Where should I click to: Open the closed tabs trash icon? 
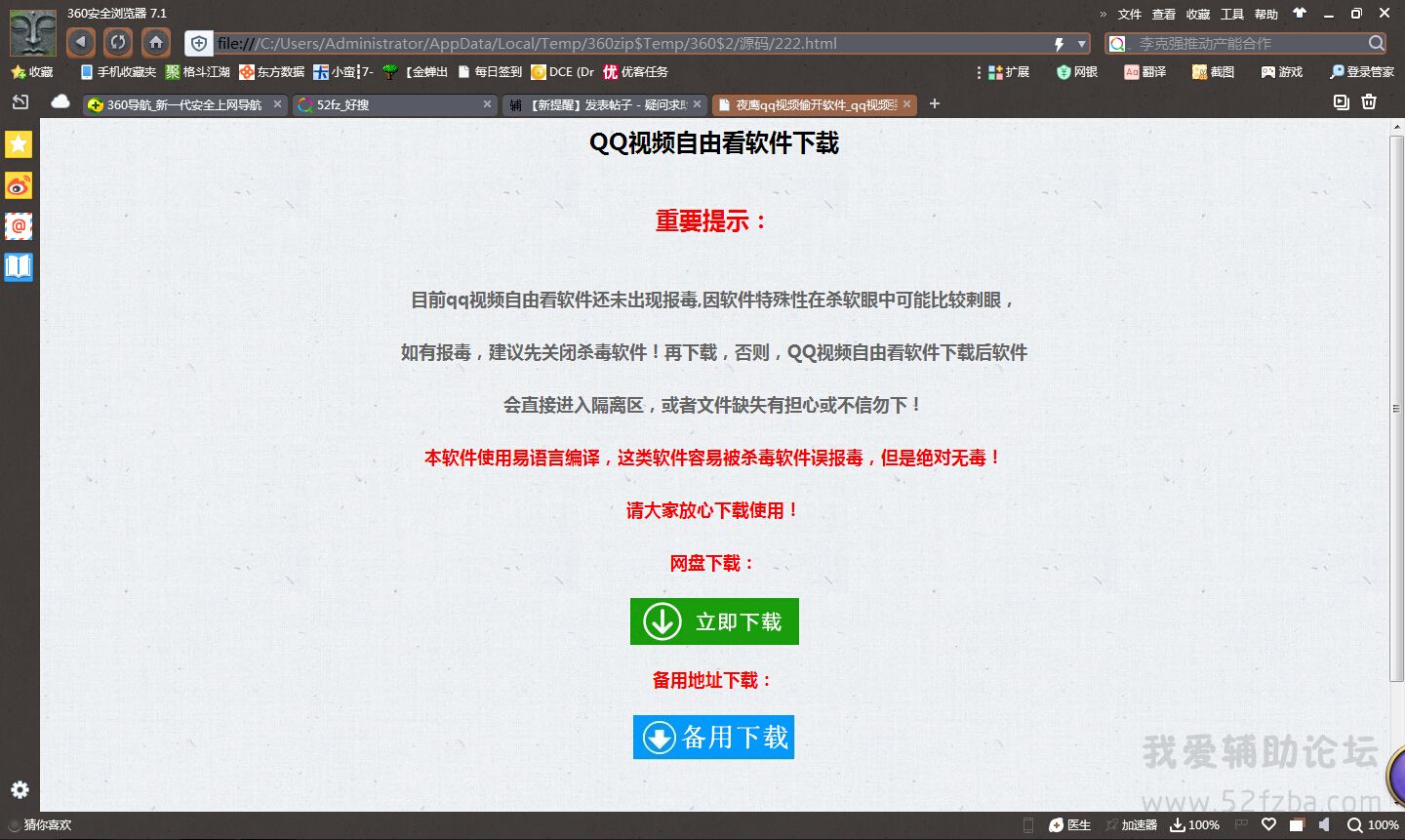tap(1369, 102)
